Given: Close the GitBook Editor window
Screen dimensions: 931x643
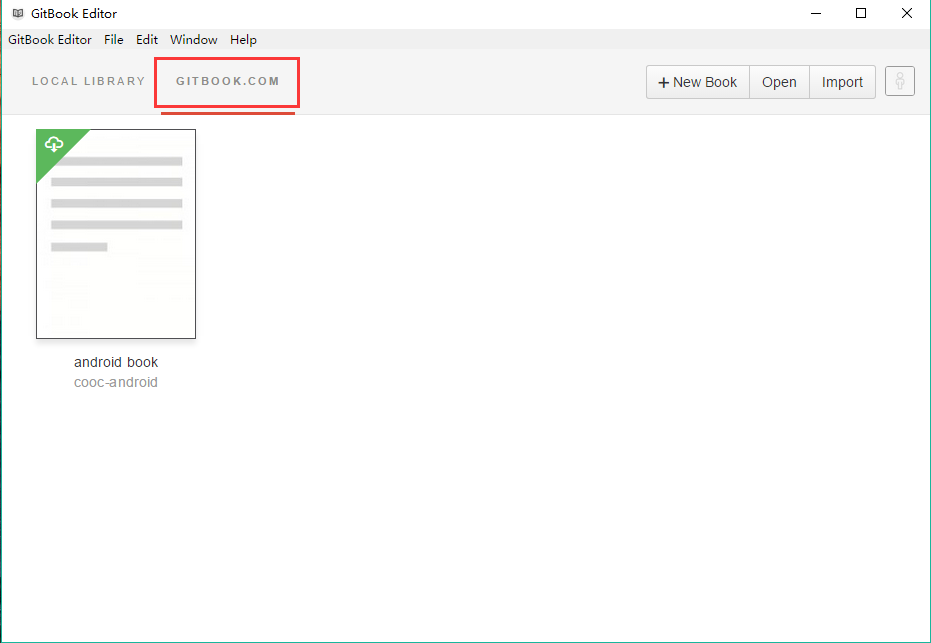Looking at the screenshot, I should coord(907,13).
